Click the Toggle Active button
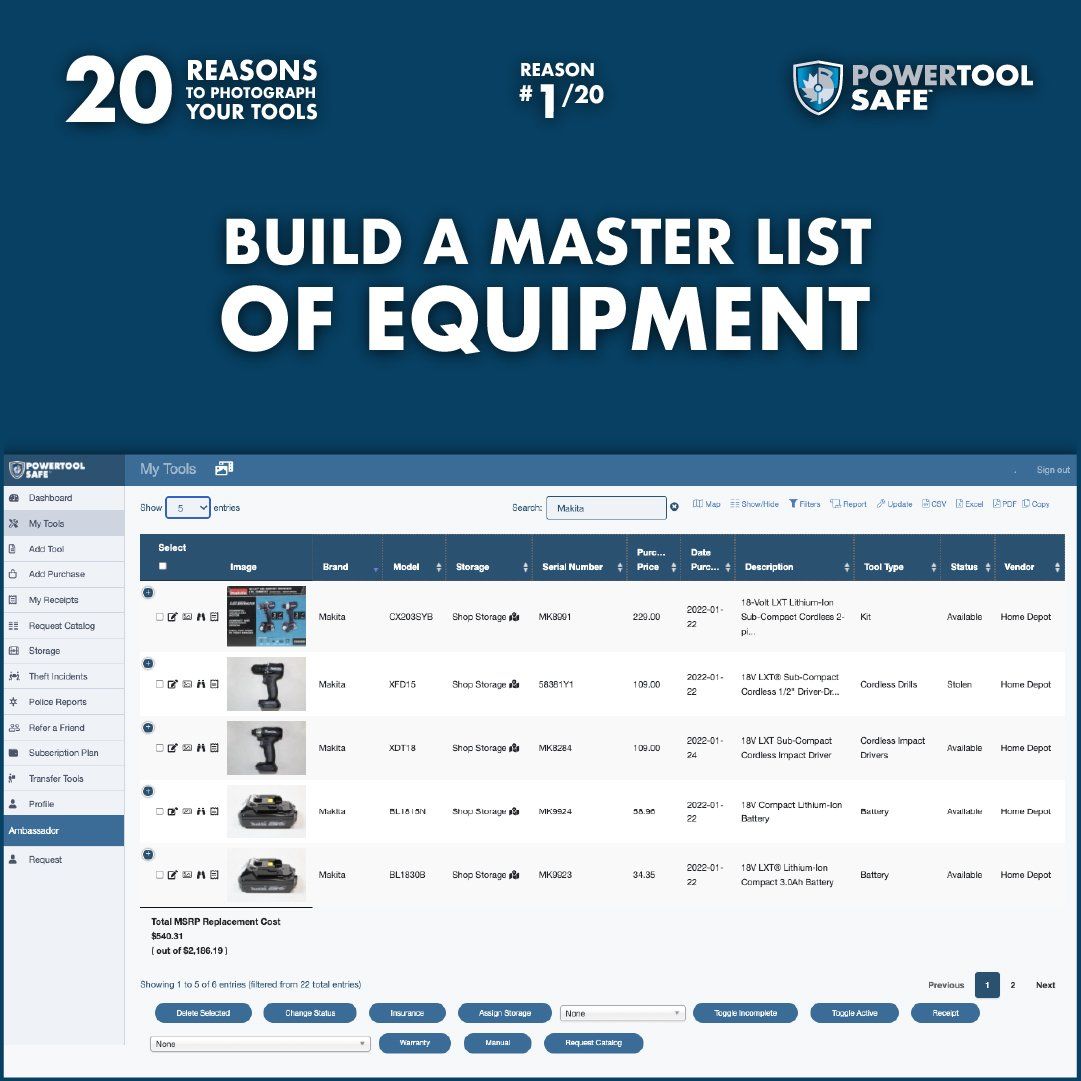 tap(855, 1013)
